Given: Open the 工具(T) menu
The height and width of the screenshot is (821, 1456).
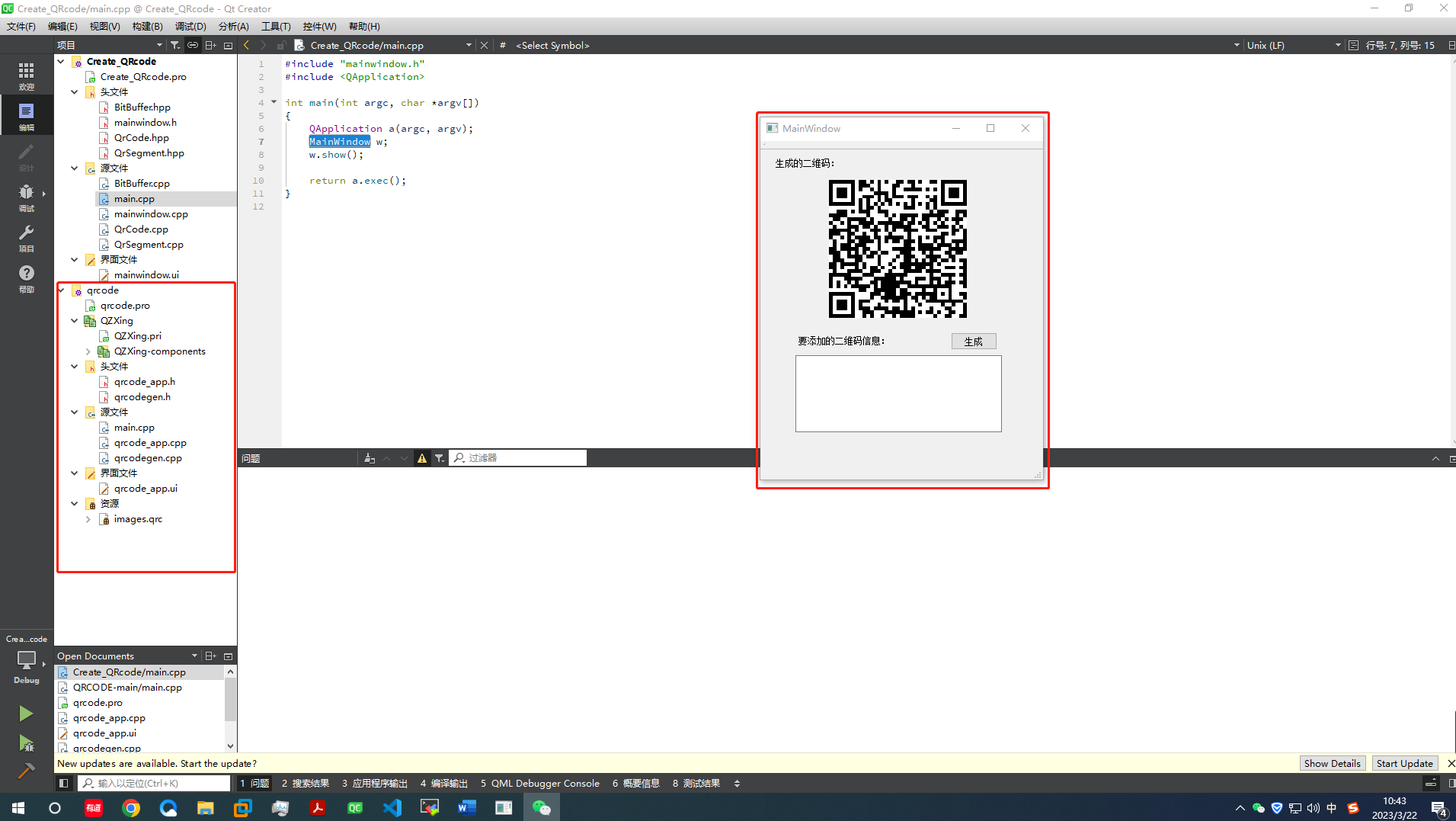Looking at the screenshot, I should pyautogui.click(x=276, y=26).
